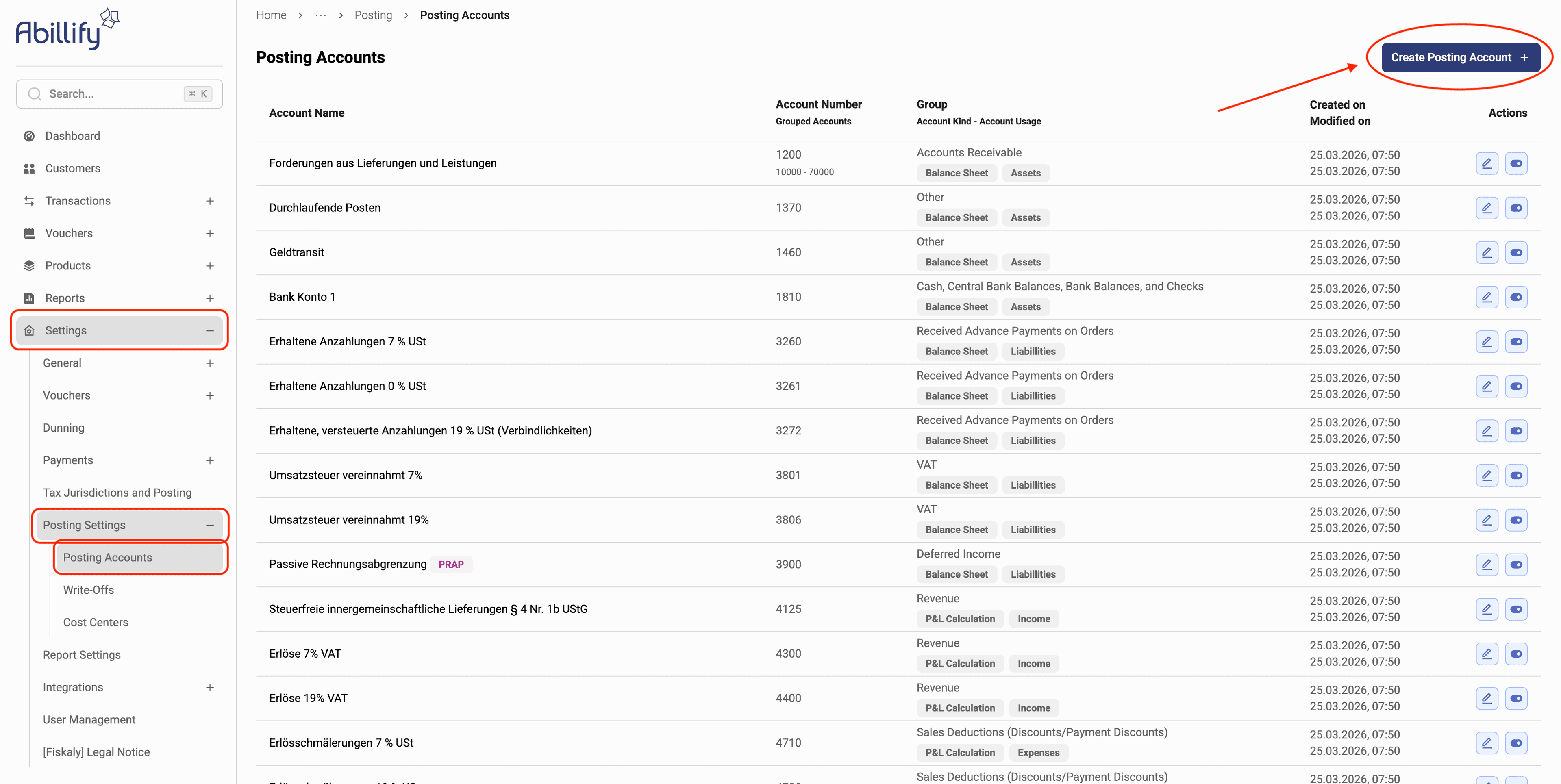This screenshot has width=1561, height=784.
Task: Open the Write-Offs settings page
Action: 89,590
